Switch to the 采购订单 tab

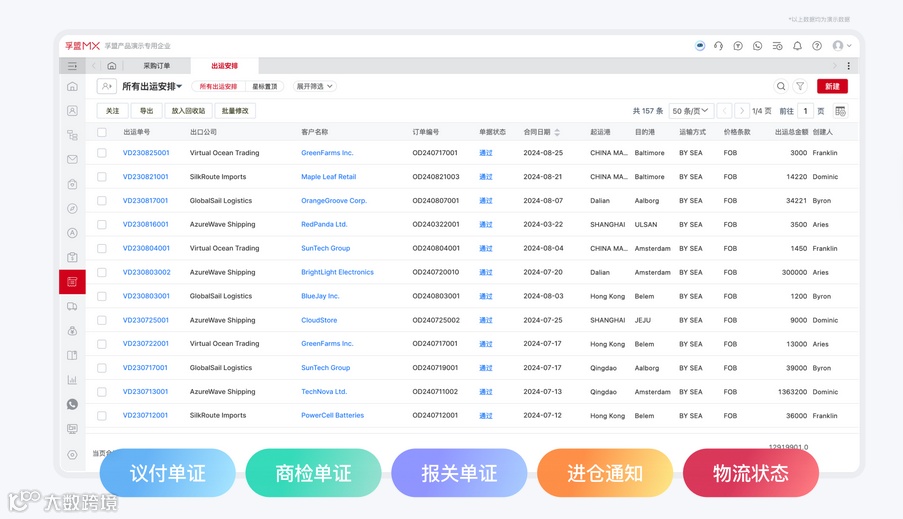[x=157, y=66]
